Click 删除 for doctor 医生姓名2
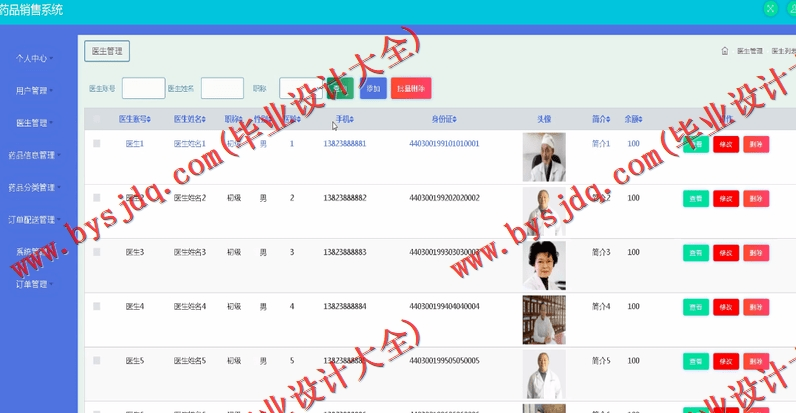 tap(756, 198)
